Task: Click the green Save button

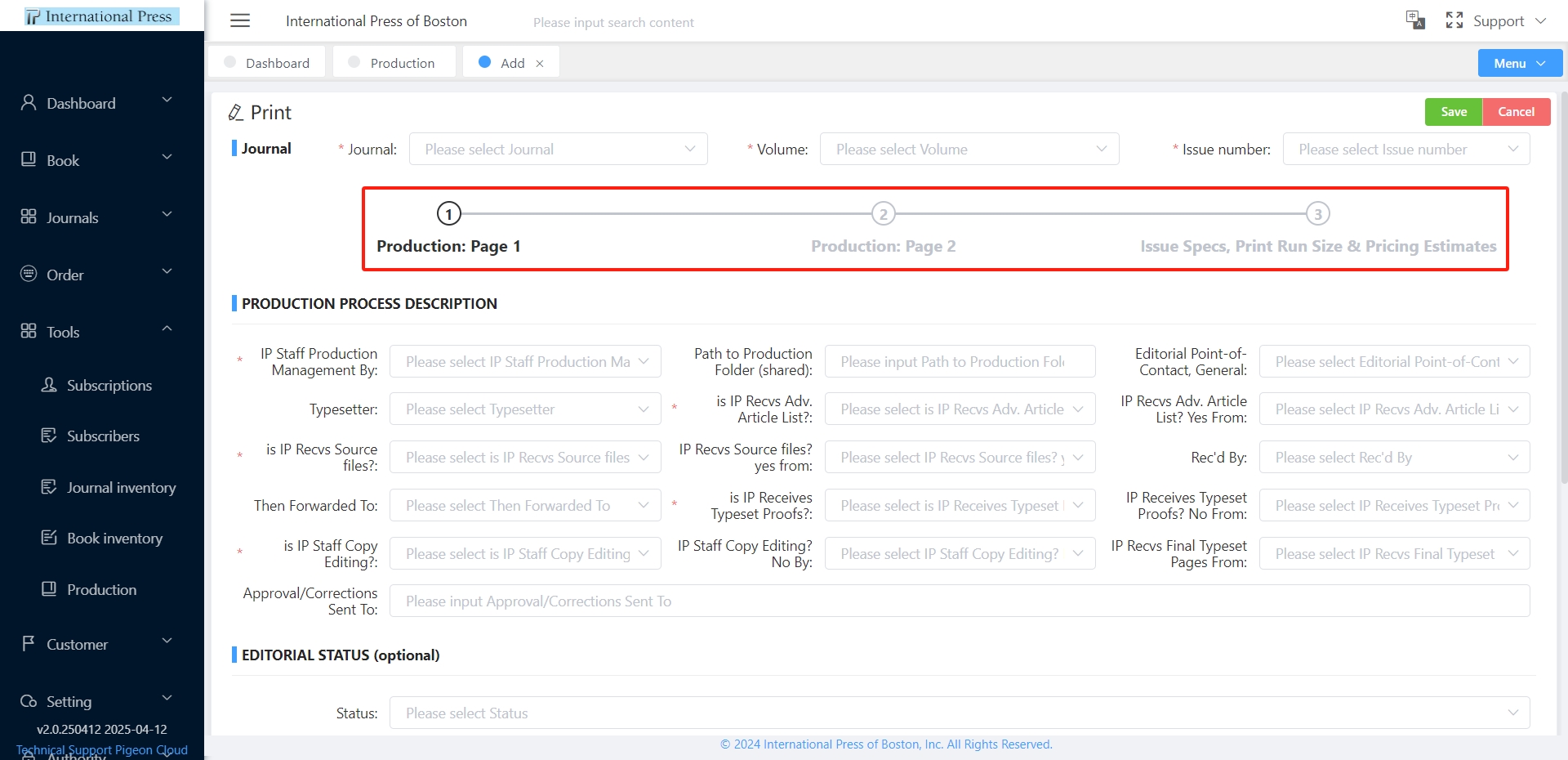Action: pyautogui.click(x=1454, y=112)
